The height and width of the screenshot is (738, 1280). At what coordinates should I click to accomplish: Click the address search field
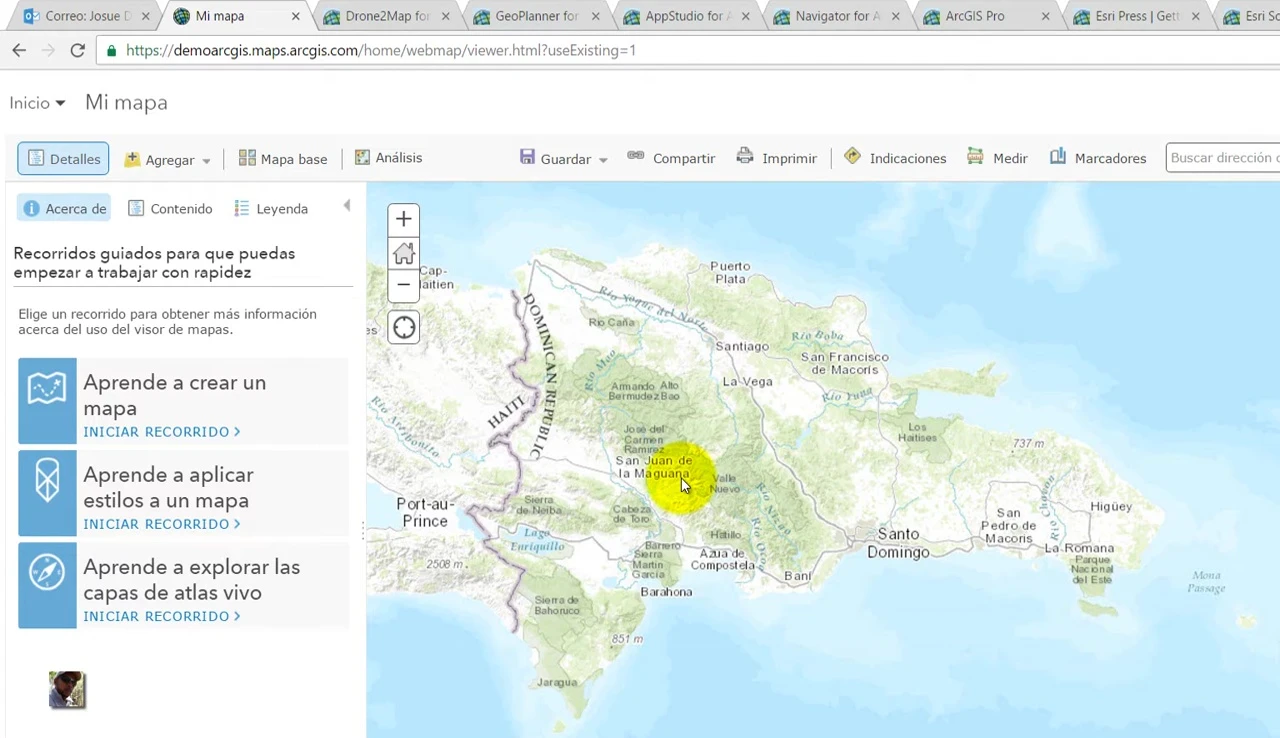pos(1223,158)
